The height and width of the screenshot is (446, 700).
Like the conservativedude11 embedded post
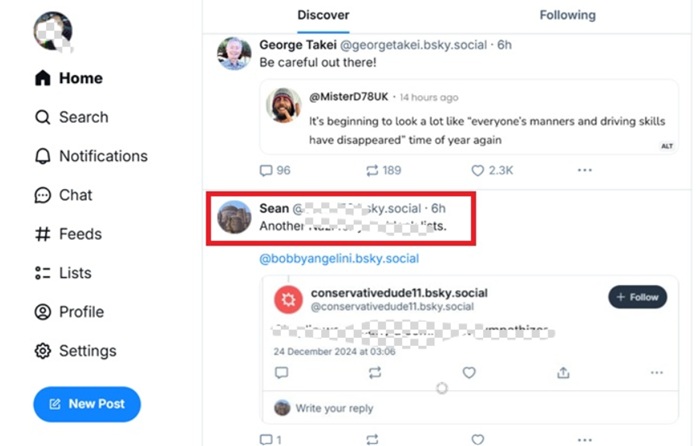[x=469, y=372]
